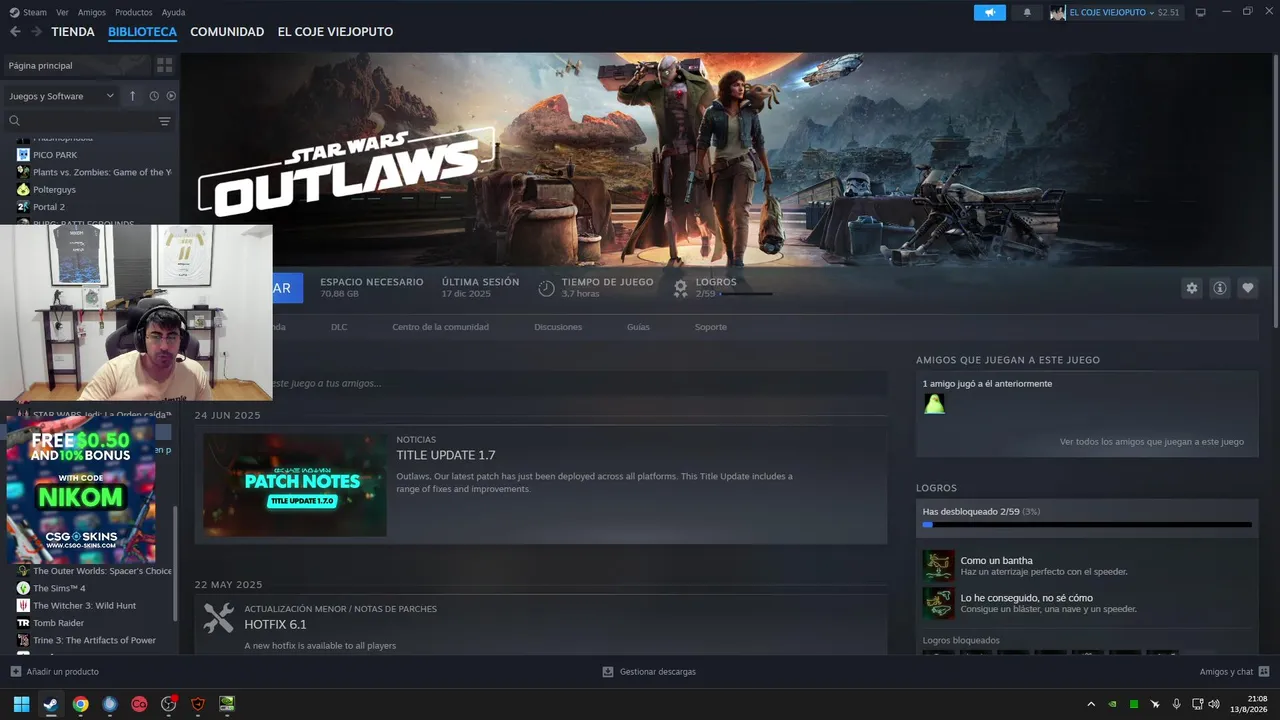Toggle the ready-to-play filter icon
The width and height of the screenshot is (1280, 720).
tap(171, 96)
